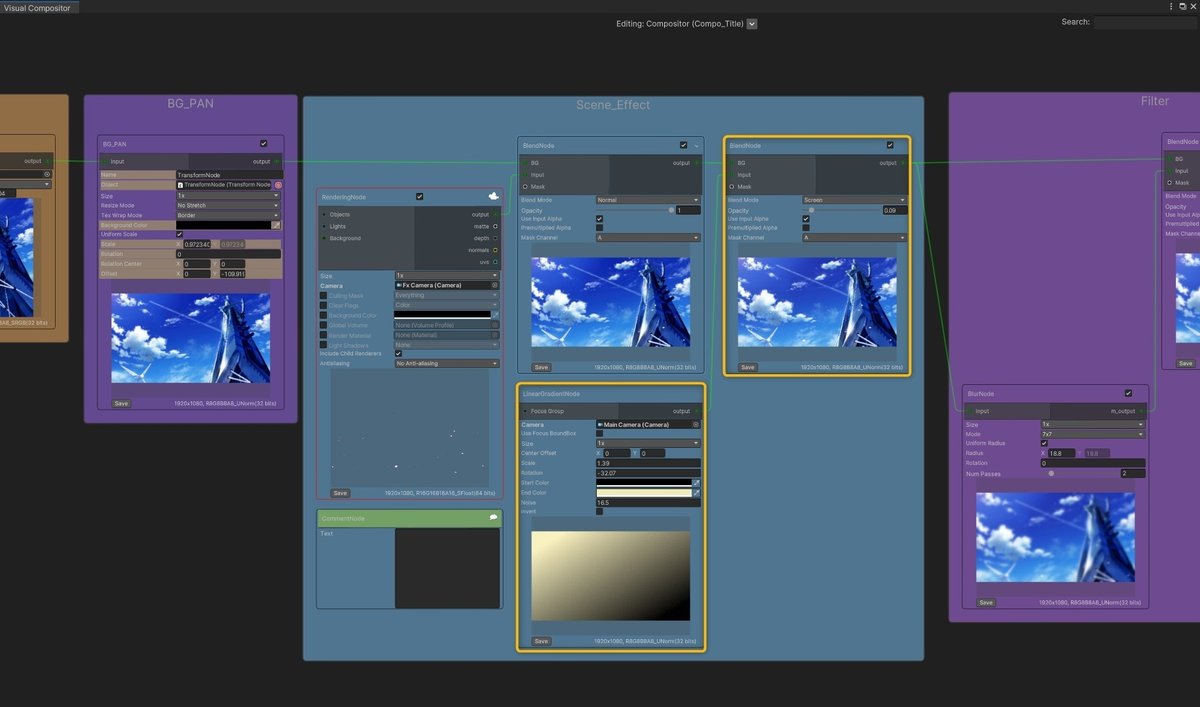Open the End Color swatch

(x=643, y=493)
